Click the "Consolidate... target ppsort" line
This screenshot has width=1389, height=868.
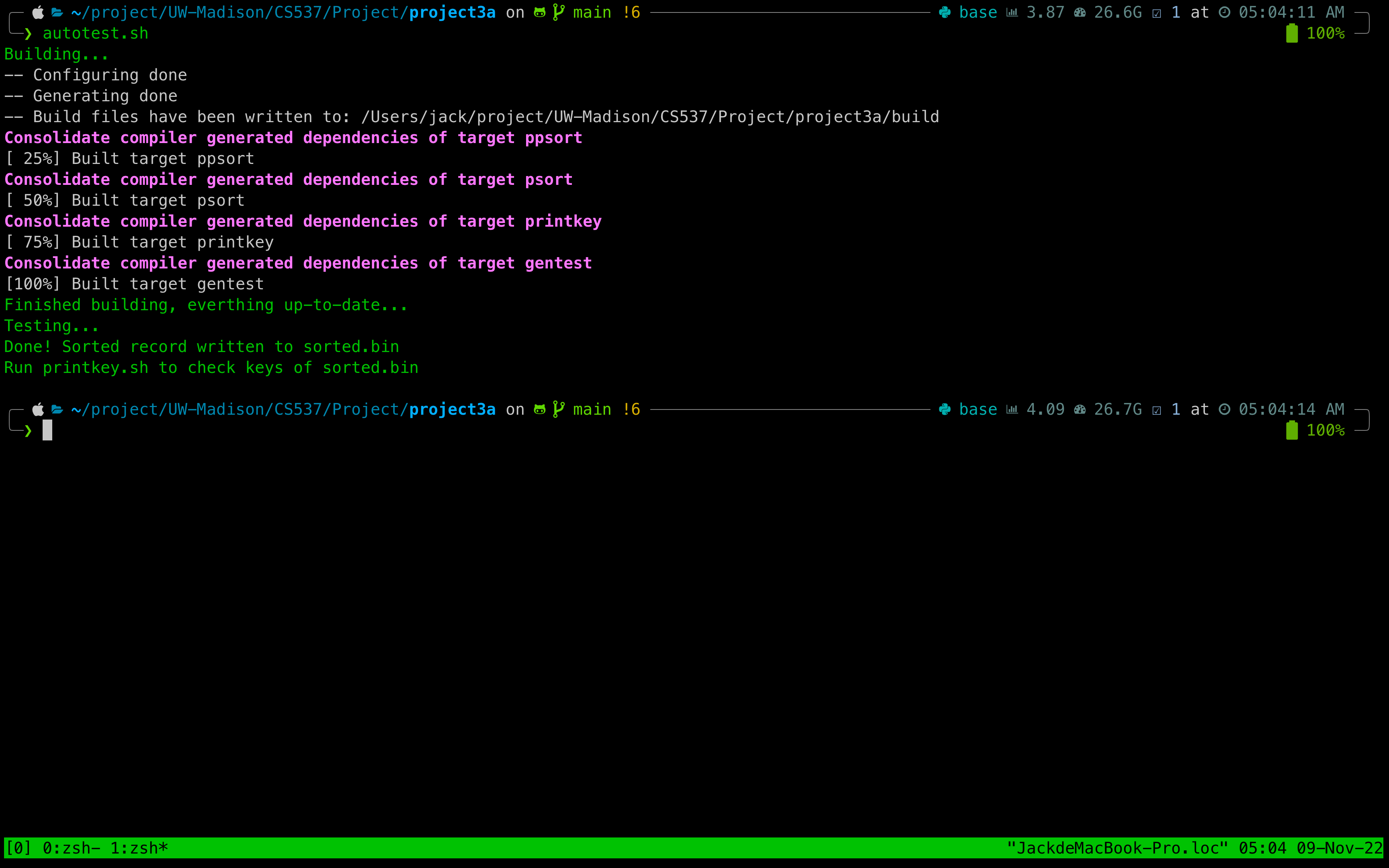tap(293, 138)
